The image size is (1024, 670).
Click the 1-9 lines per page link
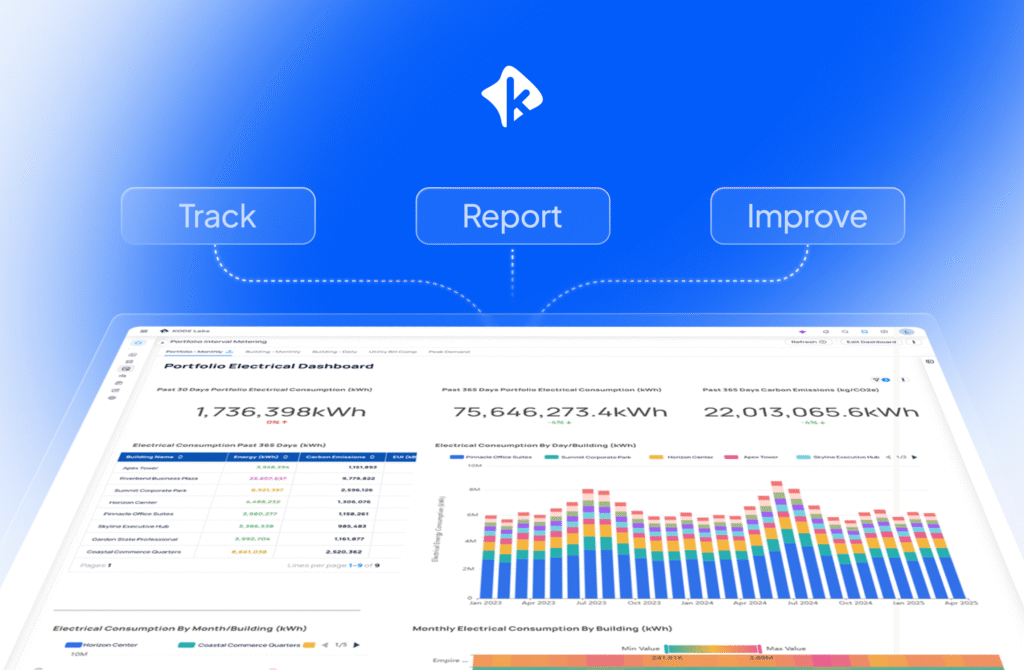click(x=355, y=565)
